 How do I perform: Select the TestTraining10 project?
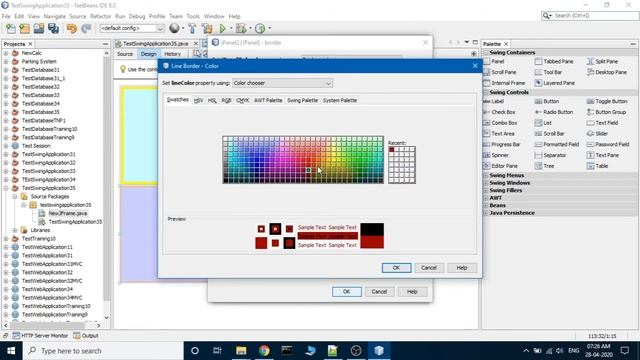click(38, 239)
